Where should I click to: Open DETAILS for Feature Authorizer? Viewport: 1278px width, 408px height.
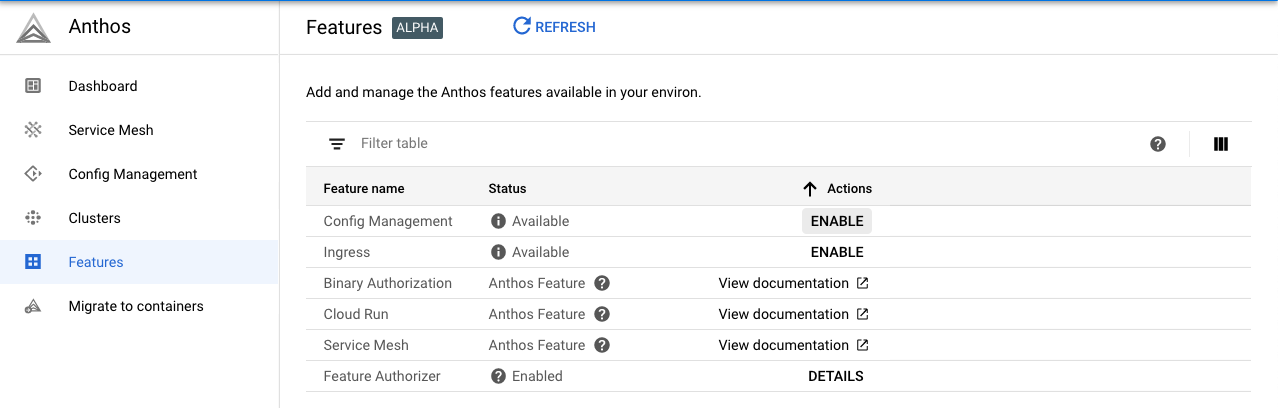point(836,376)
